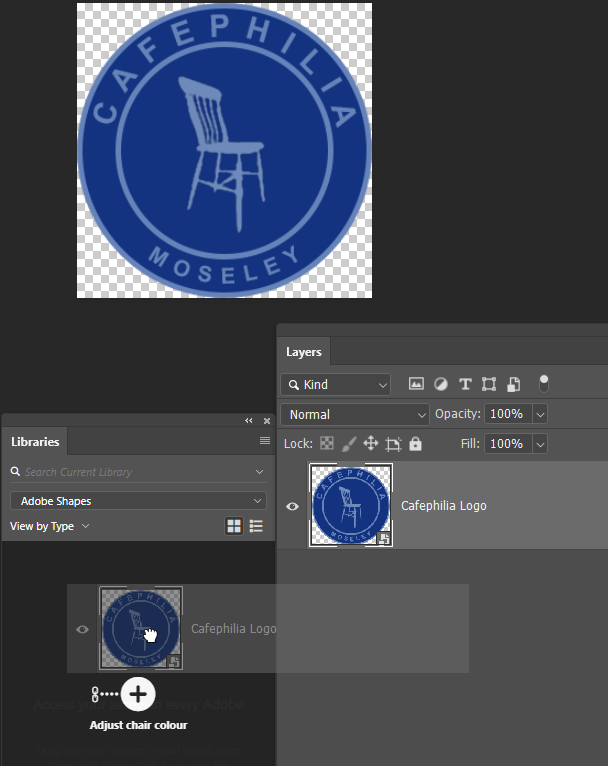The image size is (608, 766).
Task: Click the Libraries search magnifier icon
Action: tap(16, 471)
